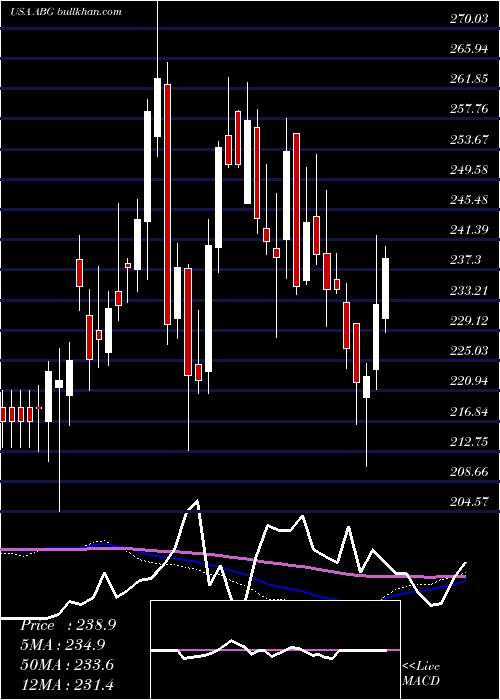The image size is (500, 700).
Task: Click the '<<Live MACD' label
Action: click(x=421, y=673)
